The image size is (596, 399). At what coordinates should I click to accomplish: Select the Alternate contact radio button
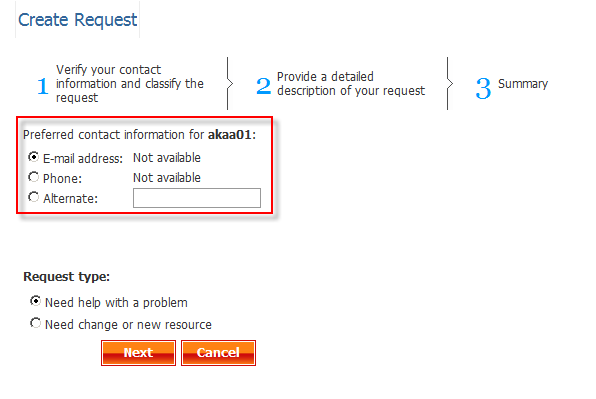(34, 197)
